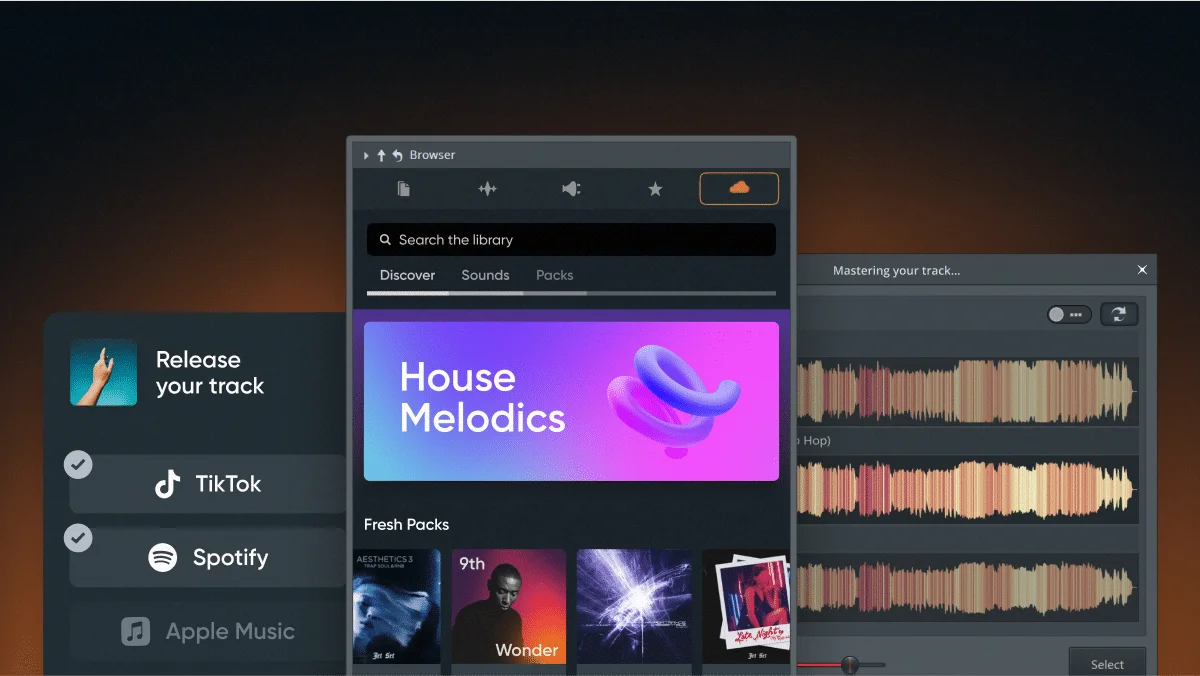Screen dimensions: 1200x676
Task: Toggle the switch in mastering window
Action: [x=1069, y=314]
